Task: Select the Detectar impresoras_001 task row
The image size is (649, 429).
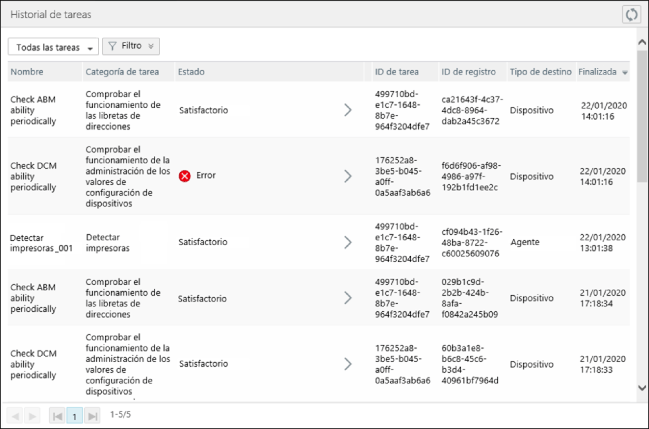Action: click(x=41, y=242)
